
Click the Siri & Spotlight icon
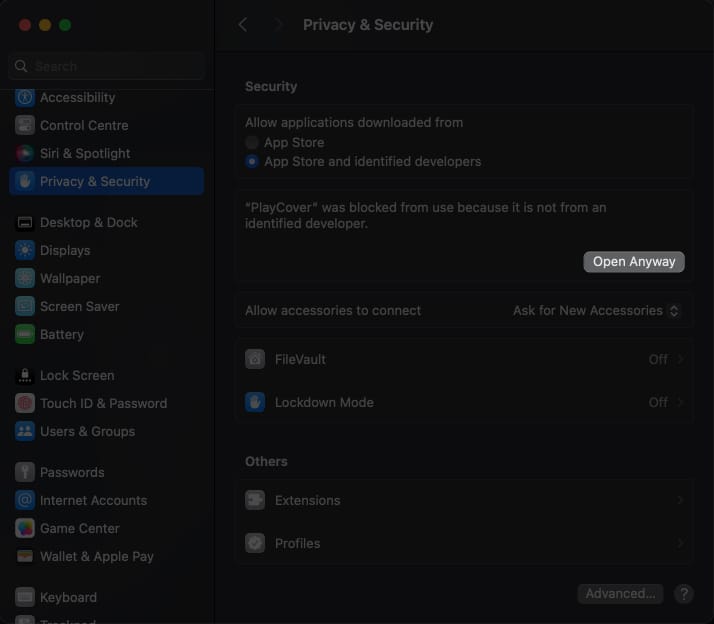coord(25,153)
